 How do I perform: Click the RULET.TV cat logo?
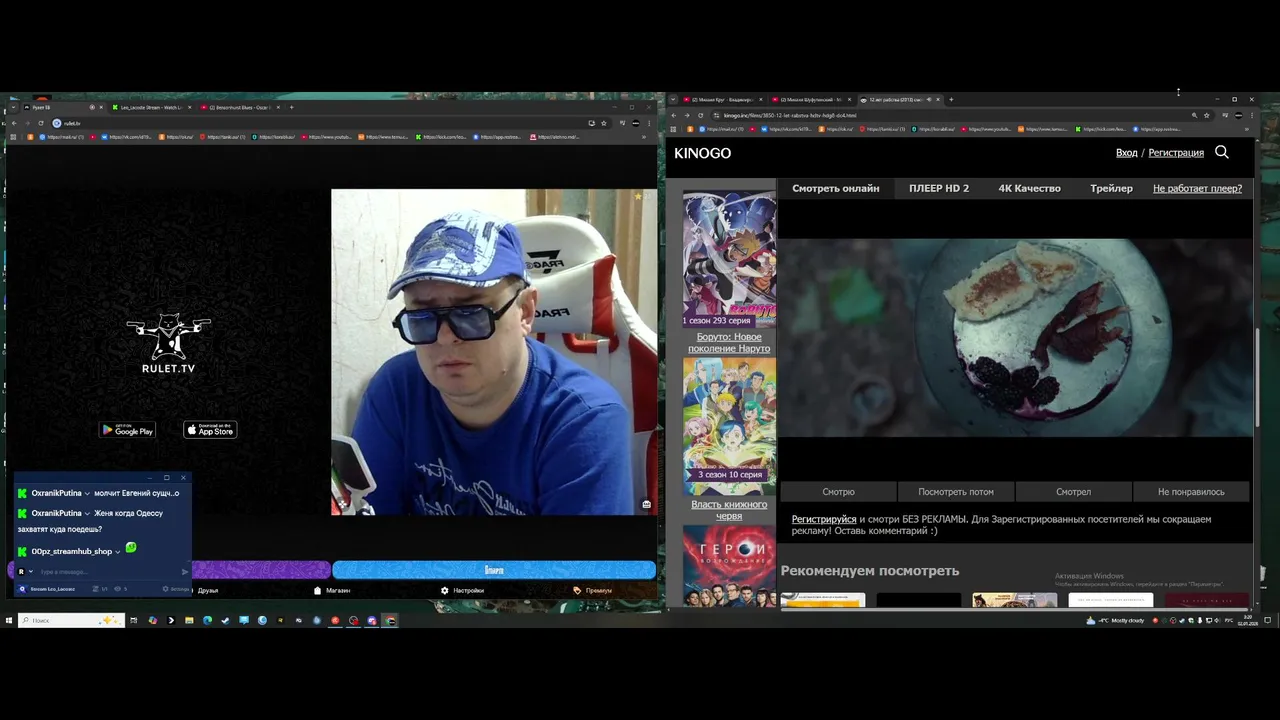pyautogui.click(x=168, y=343)
